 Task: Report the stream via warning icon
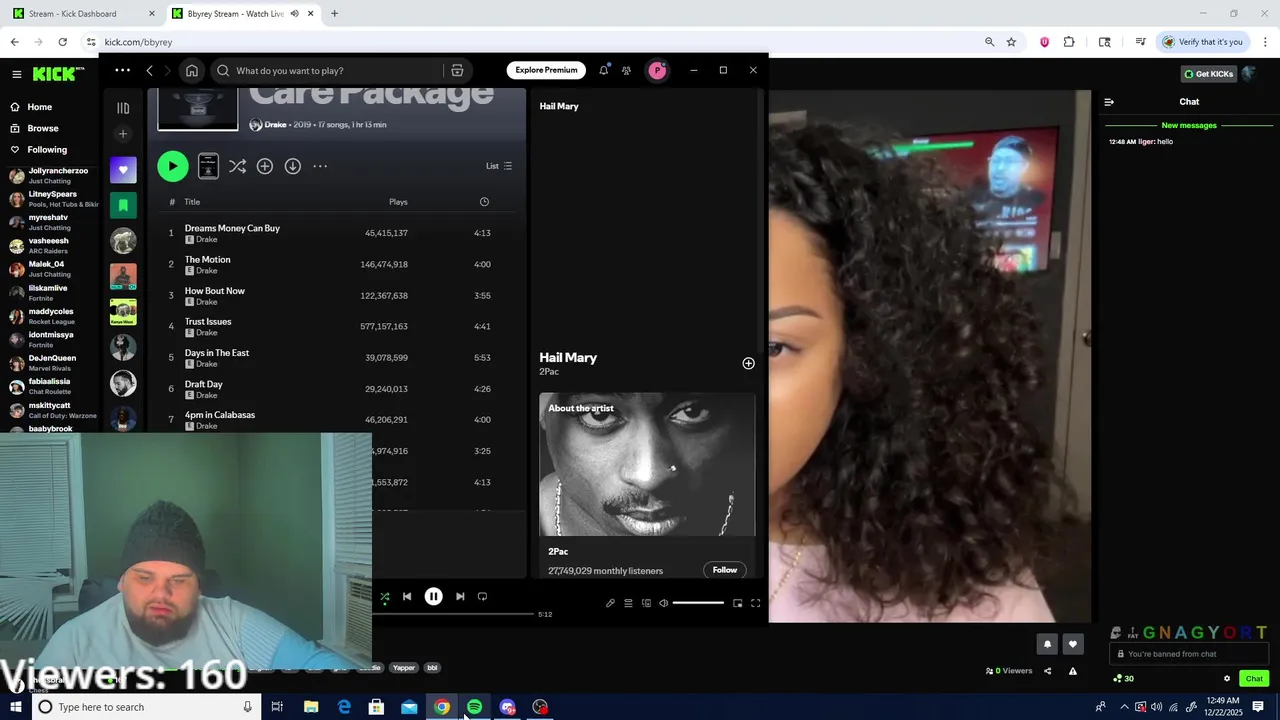1073,671
